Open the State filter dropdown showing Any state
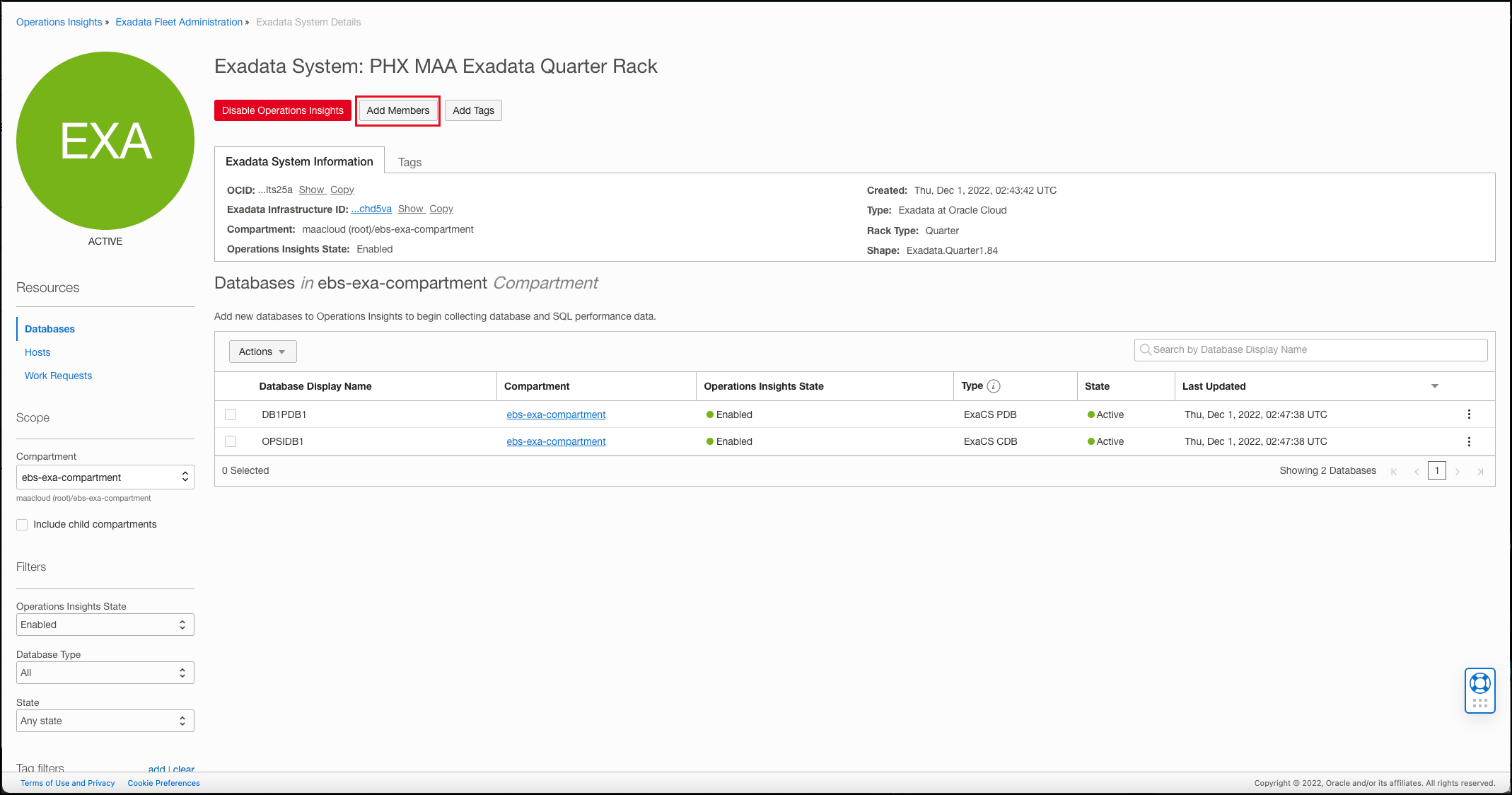Viewport: 1512px width, 795px height. [105, 721]
